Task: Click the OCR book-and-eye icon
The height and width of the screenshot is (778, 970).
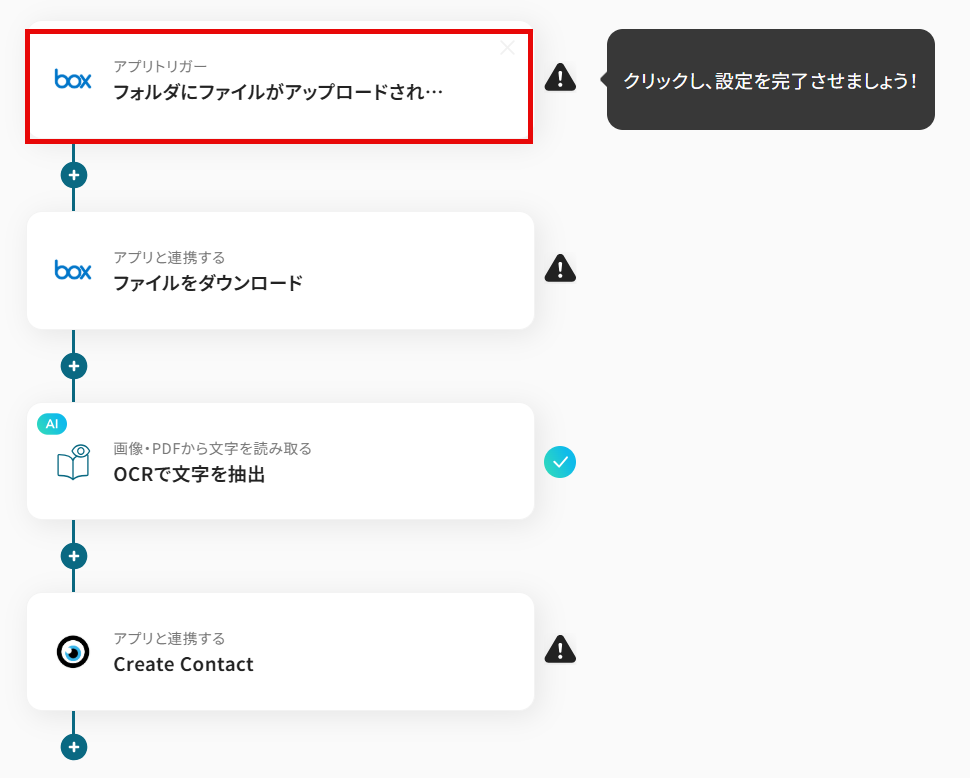Action: (x=73, y=462)
